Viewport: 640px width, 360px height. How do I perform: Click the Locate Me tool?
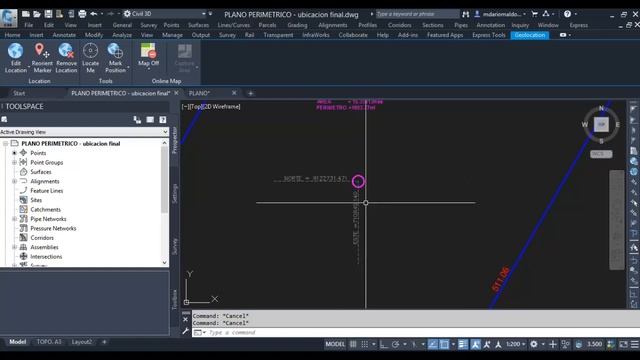pos(90,58)
